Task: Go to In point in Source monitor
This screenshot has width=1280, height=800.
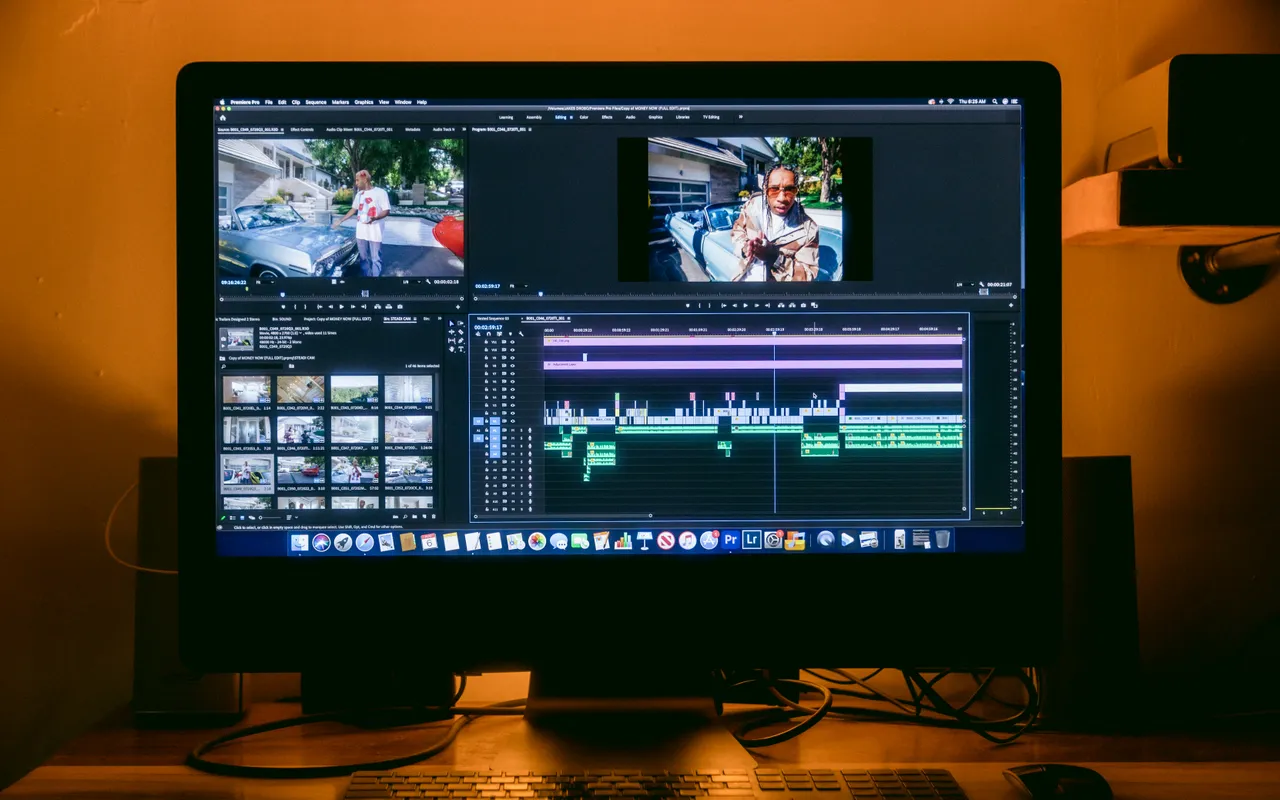Action: 319,307
